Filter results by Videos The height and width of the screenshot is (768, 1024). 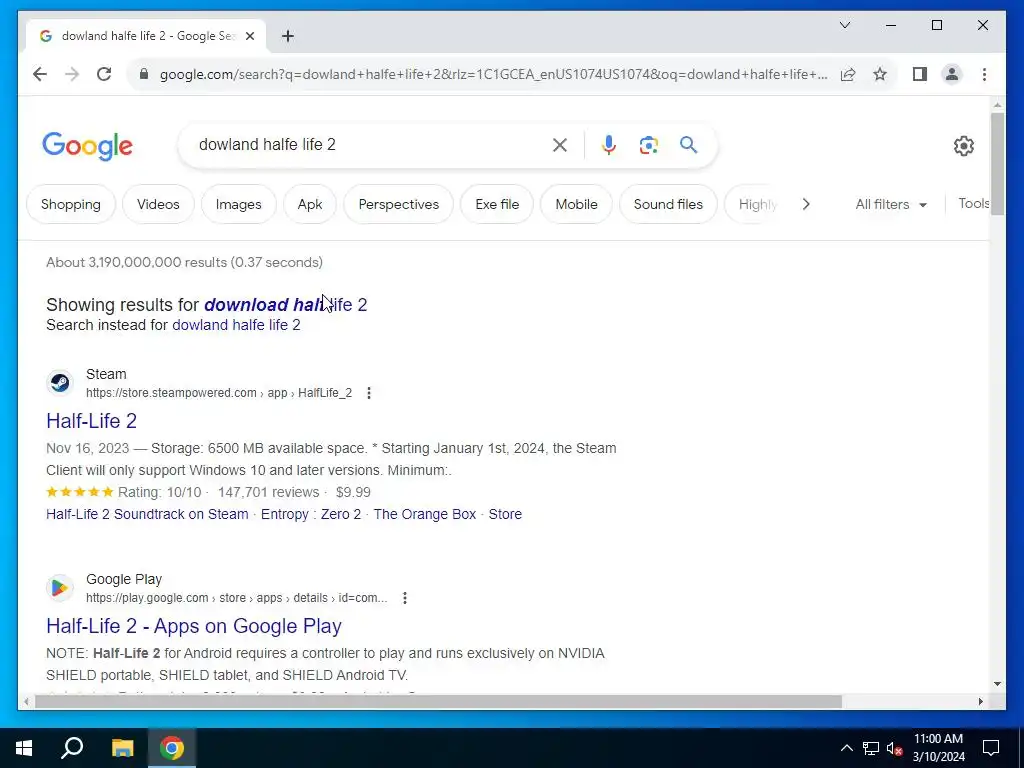pyautogui.click(x=158, y=204)
